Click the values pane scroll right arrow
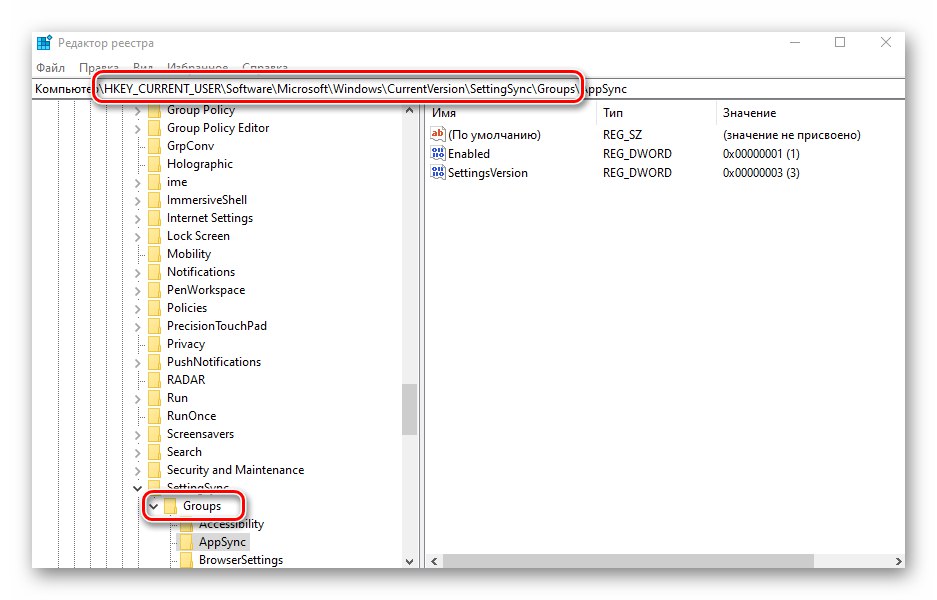The height and width of the screenshot is (600, 937). (898, 561)
